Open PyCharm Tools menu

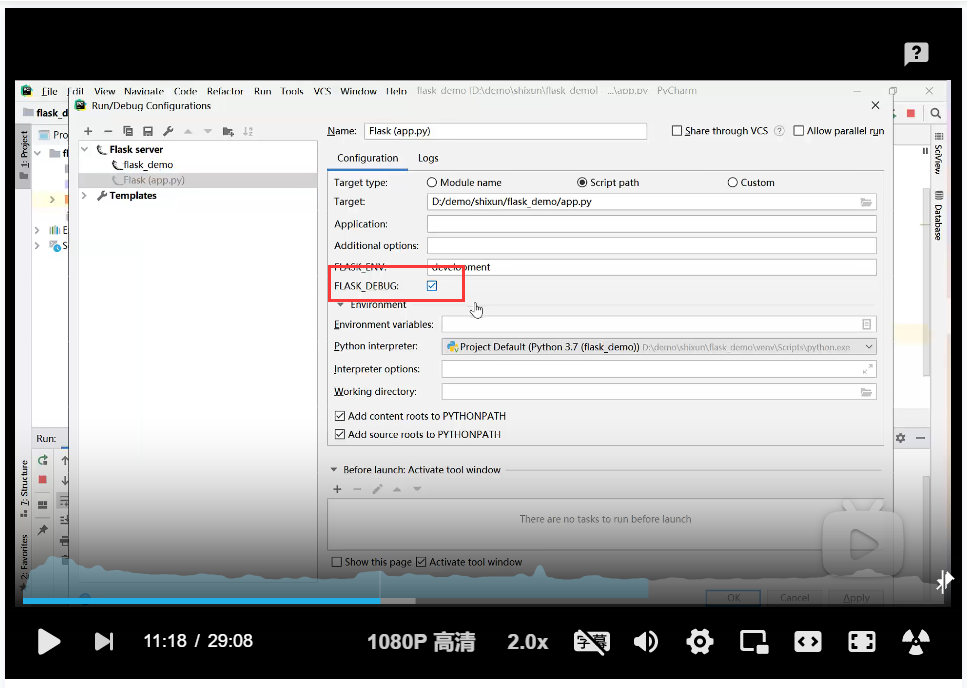pos(292,91)
